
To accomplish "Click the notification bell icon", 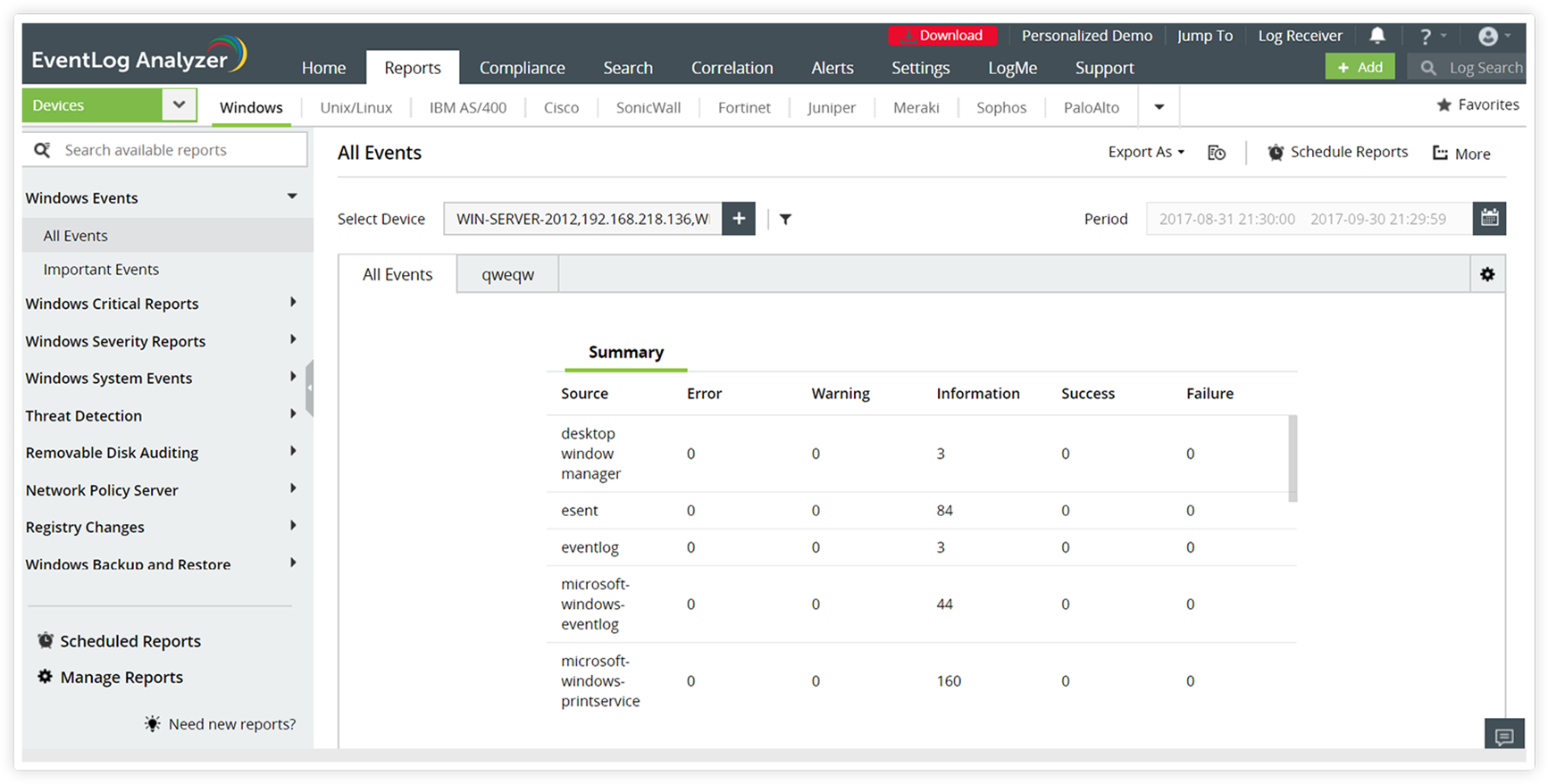I will tap(1377, 35).
